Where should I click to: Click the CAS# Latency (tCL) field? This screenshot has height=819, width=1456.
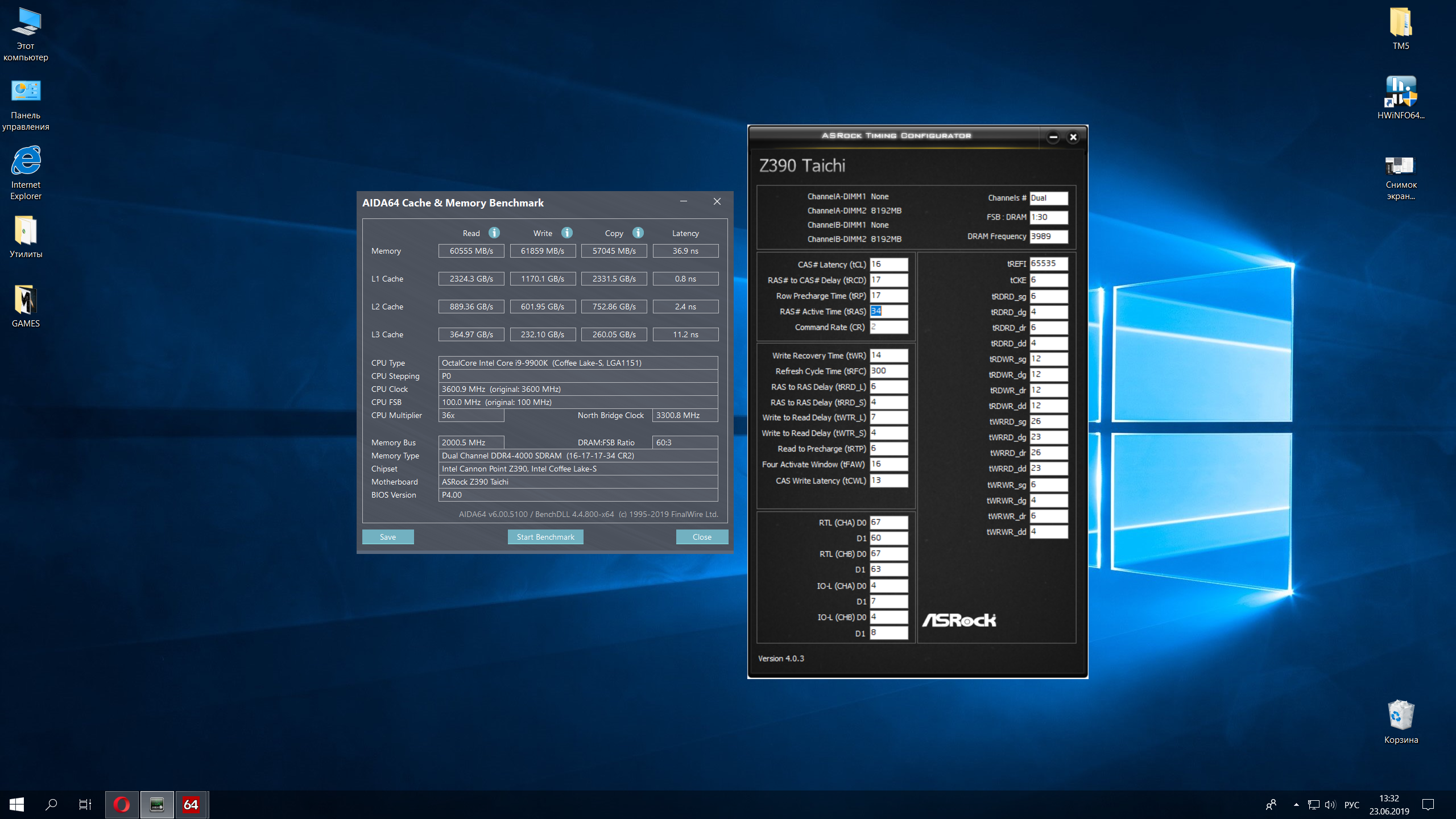(x=888, y=264)
